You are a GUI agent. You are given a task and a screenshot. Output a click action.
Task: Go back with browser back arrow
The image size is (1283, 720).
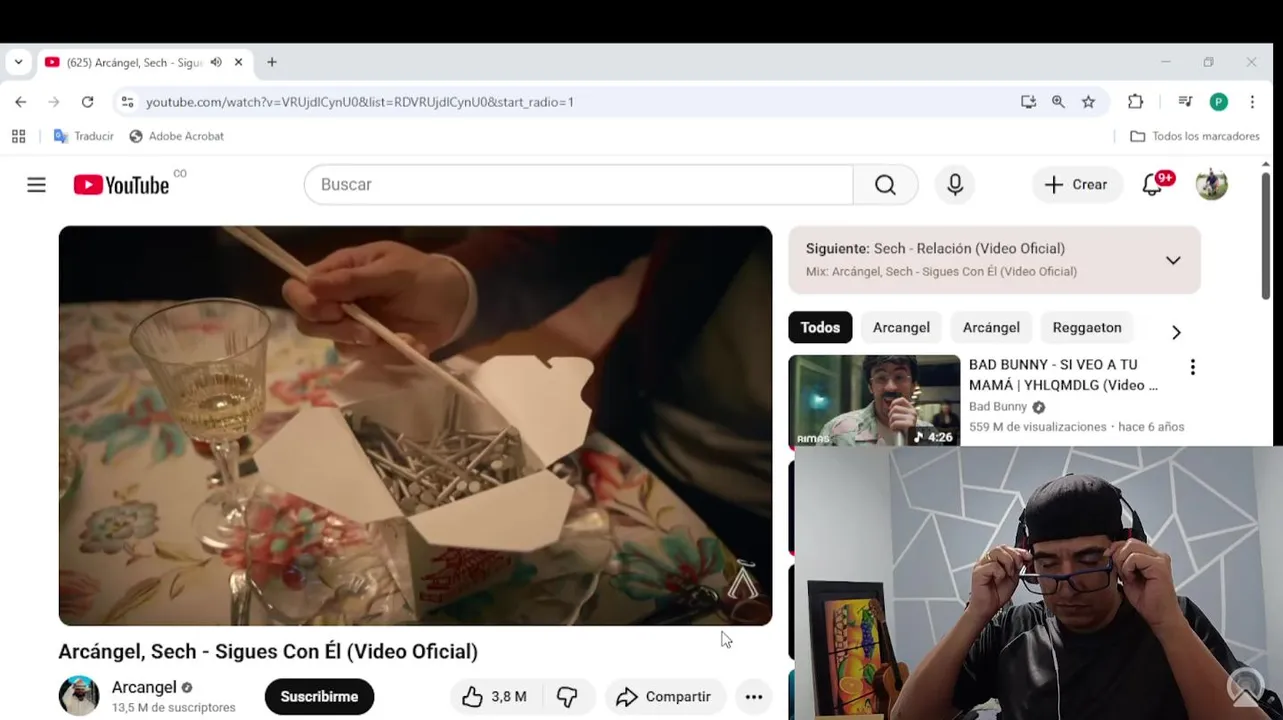21,102
